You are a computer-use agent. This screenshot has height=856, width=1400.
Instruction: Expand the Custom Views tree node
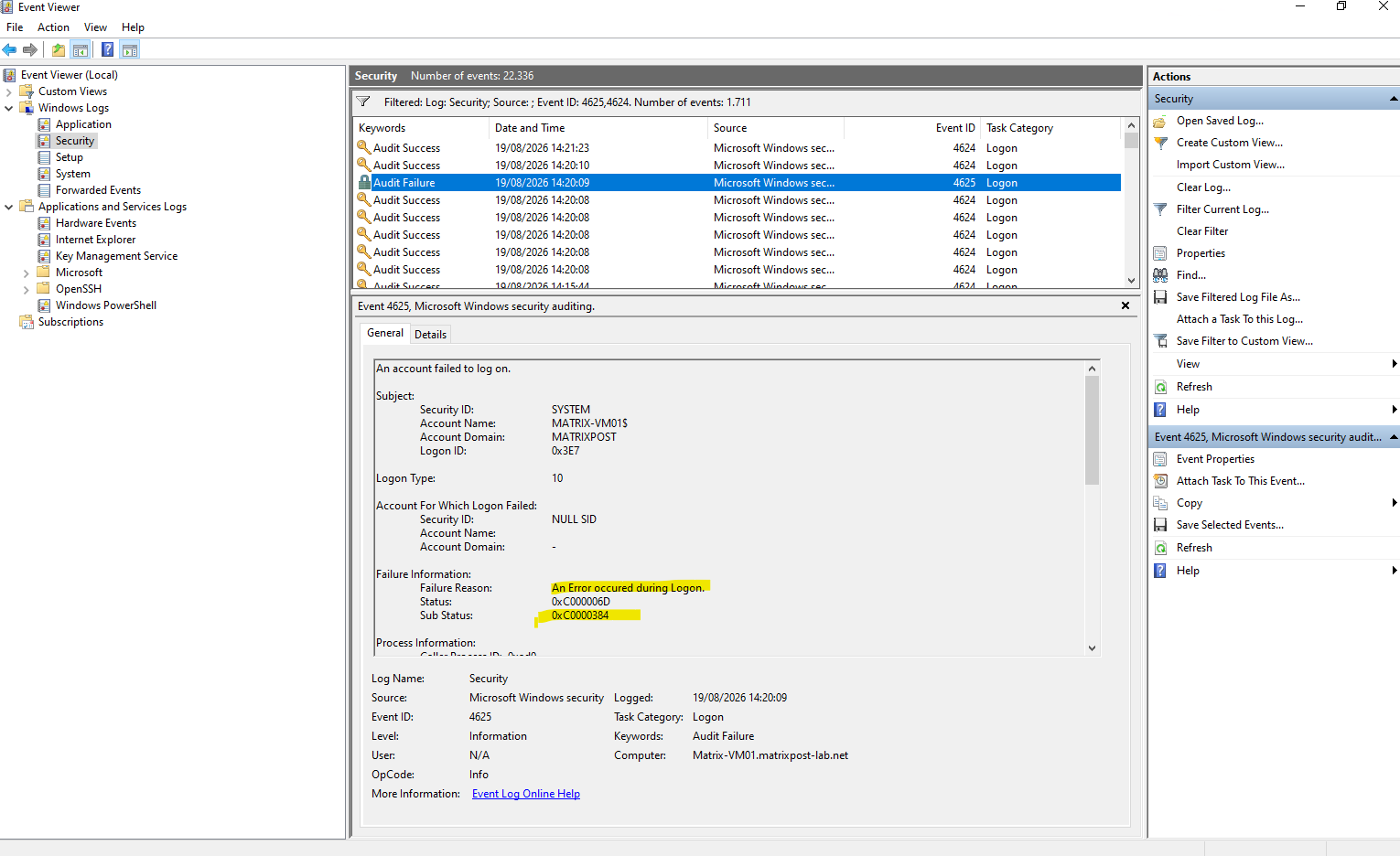coord(9,91)
